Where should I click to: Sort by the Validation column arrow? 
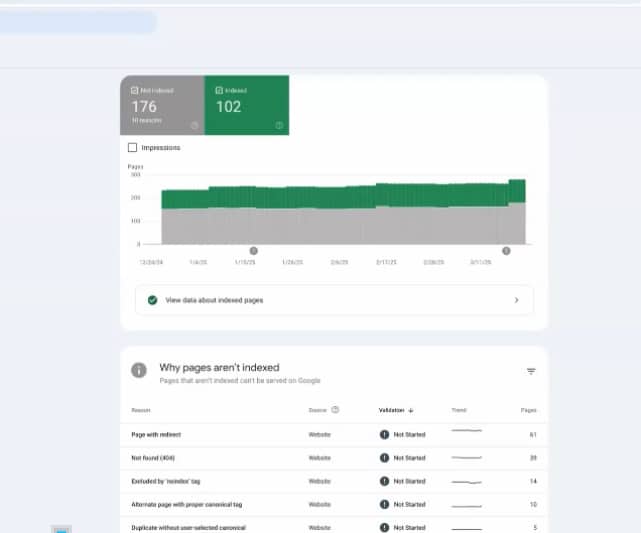tap(411, 410)
